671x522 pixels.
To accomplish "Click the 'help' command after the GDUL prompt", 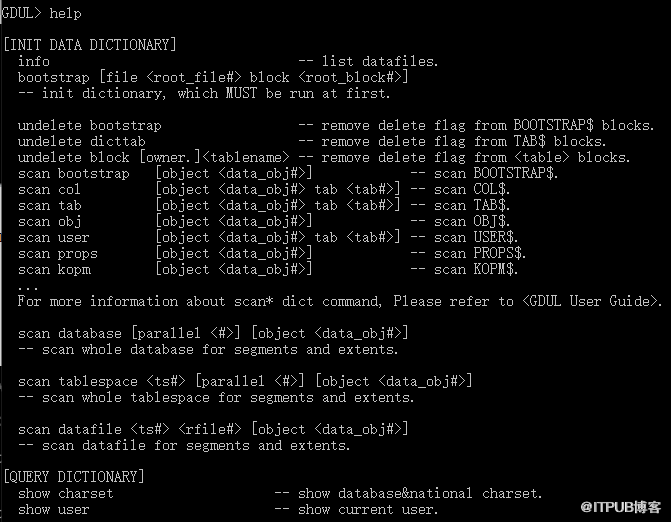I will point(65,13).
